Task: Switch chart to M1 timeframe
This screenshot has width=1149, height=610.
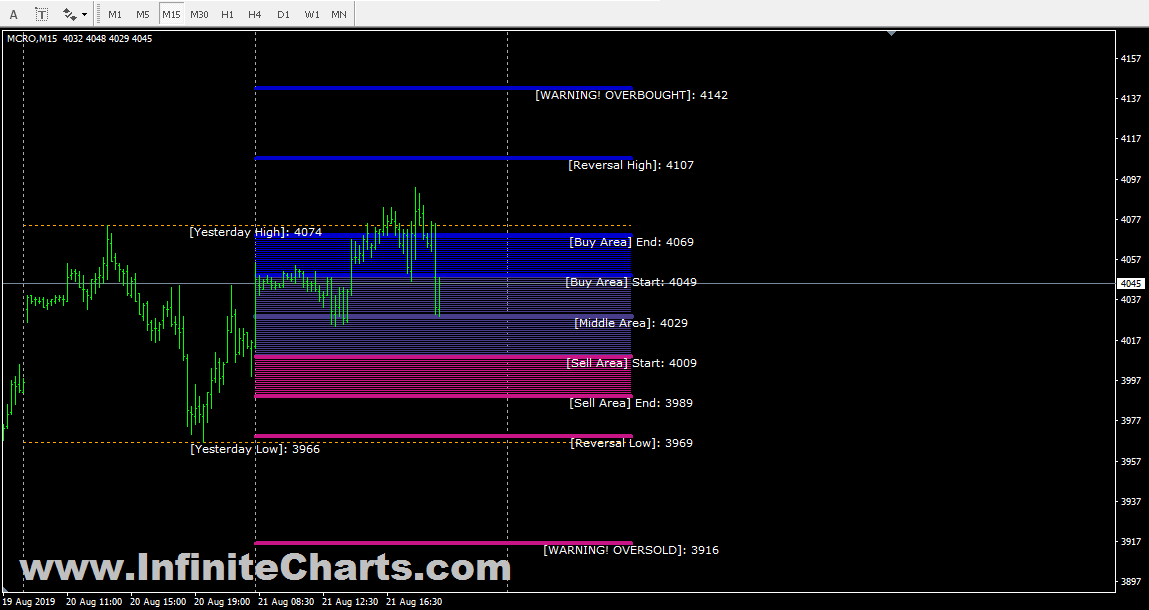Action: pos(114,14)
